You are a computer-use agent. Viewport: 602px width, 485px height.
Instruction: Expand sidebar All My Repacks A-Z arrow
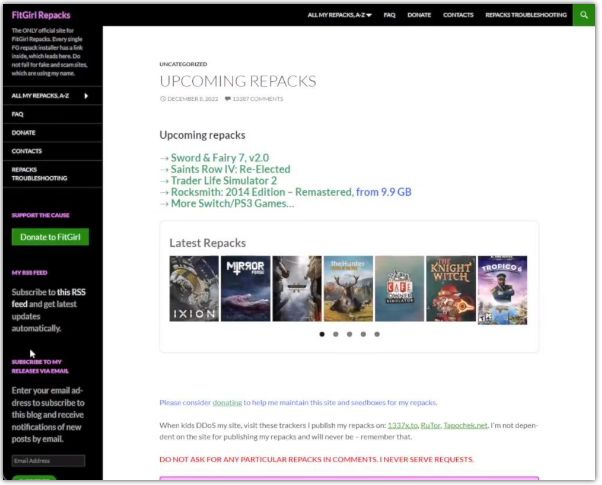tap(86, 96)
